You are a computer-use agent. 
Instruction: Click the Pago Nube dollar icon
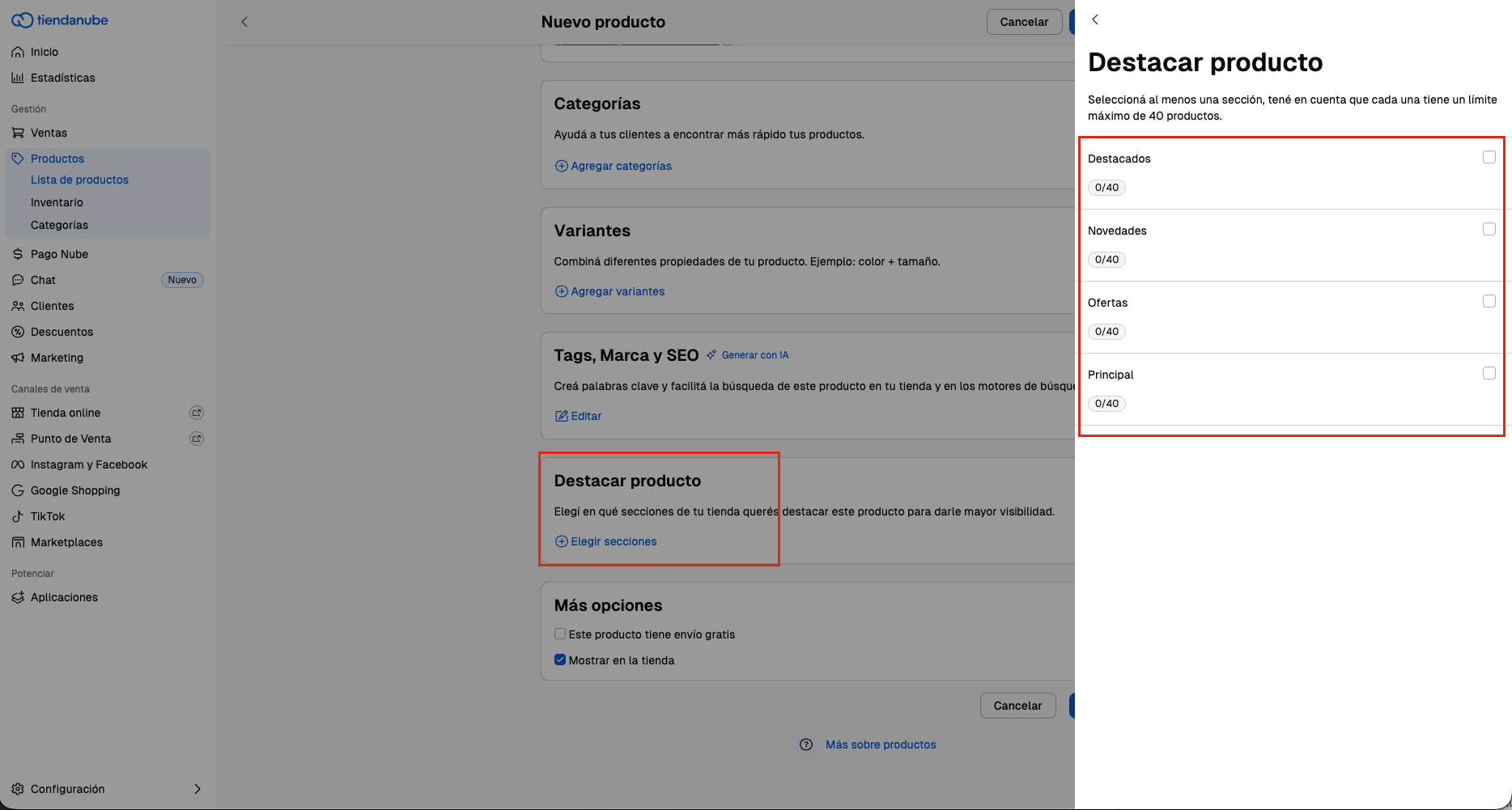(18, 254)
